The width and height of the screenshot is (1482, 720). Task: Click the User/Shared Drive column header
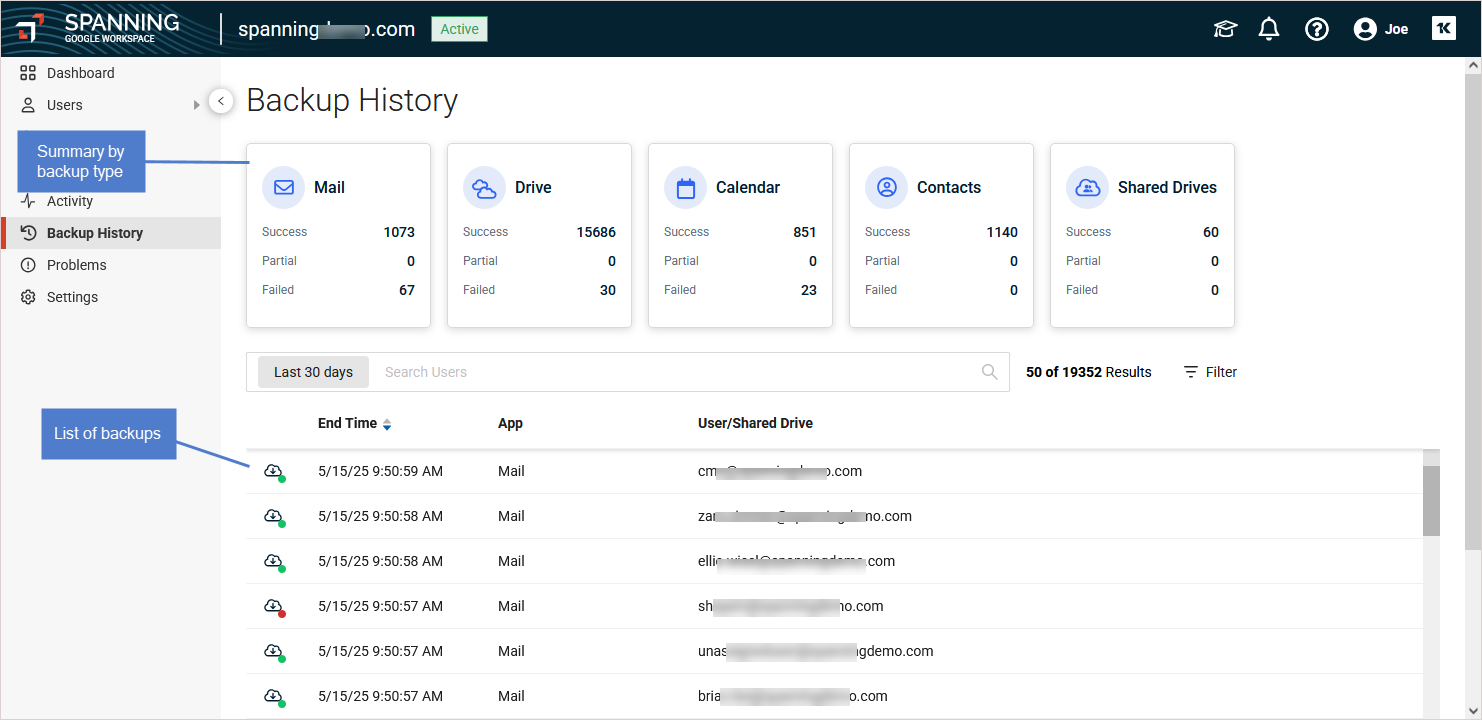755,423
